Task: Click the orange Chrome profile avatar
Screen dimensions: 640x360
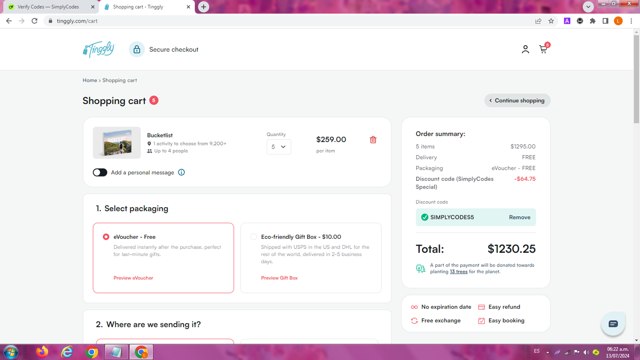Action: (x=618, y=21)
